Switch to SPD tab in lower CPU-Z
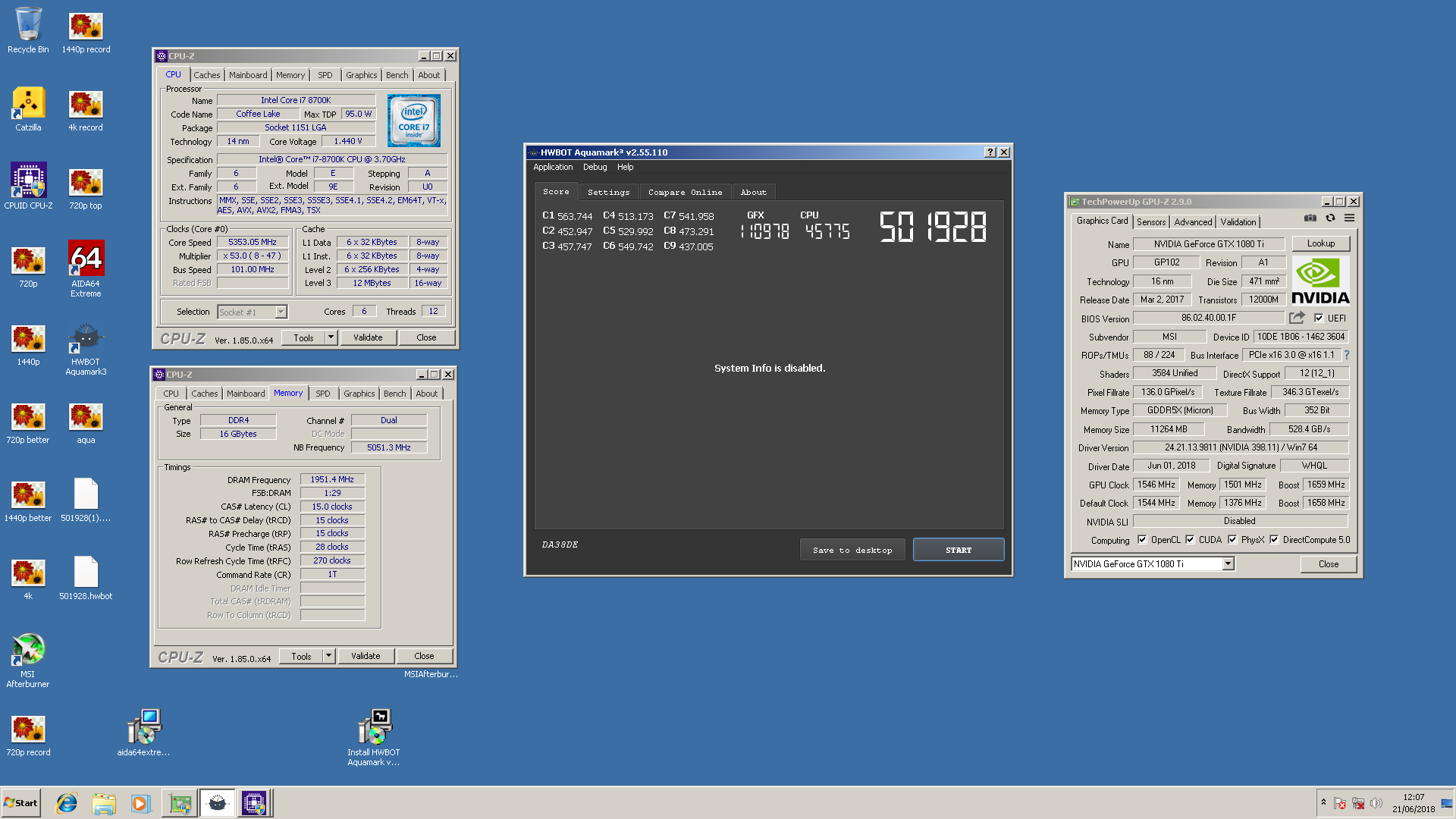 322,394
